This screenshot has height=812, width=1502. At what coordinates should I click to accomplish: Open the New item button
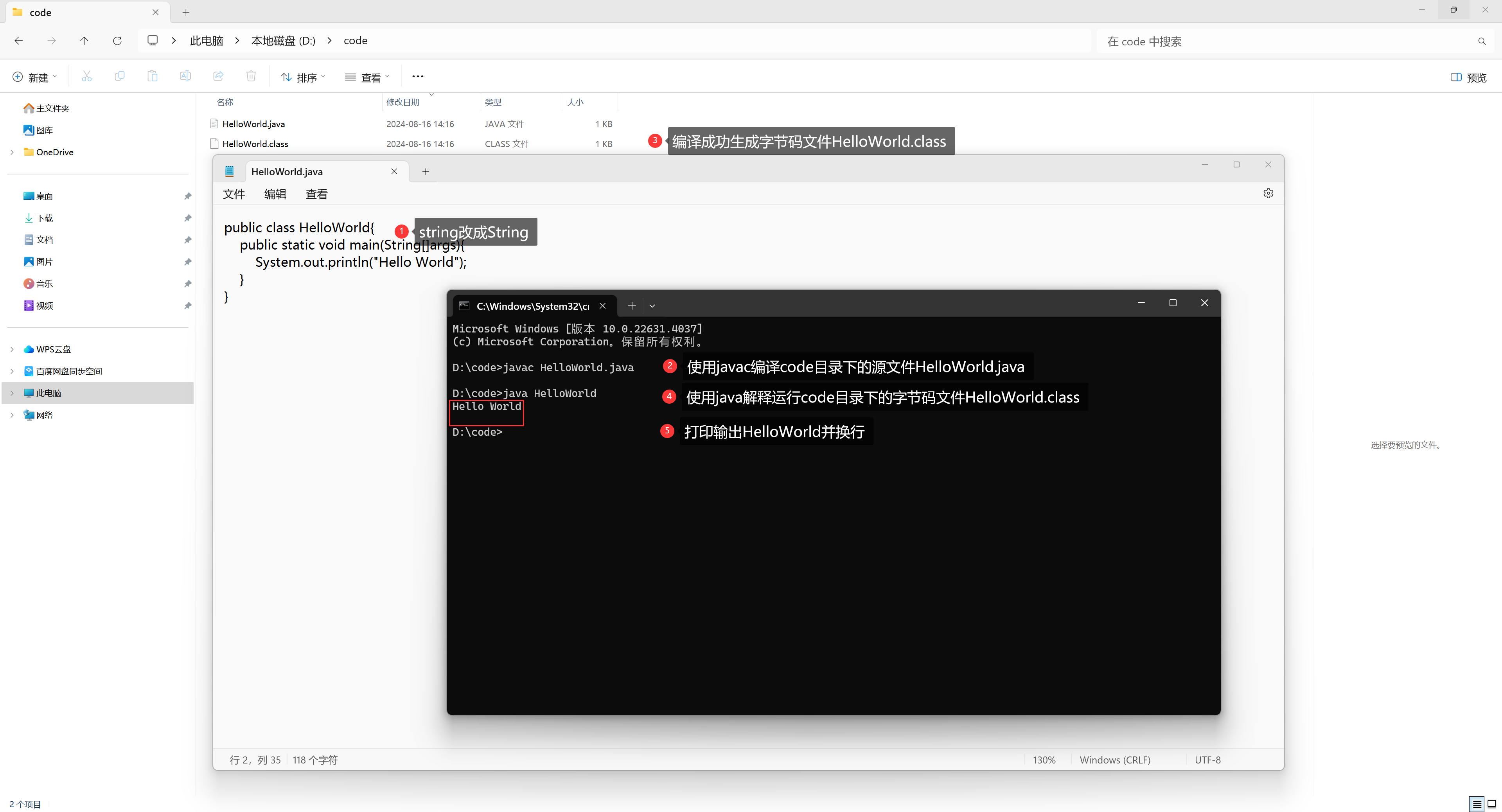click(x=34, y=77)
